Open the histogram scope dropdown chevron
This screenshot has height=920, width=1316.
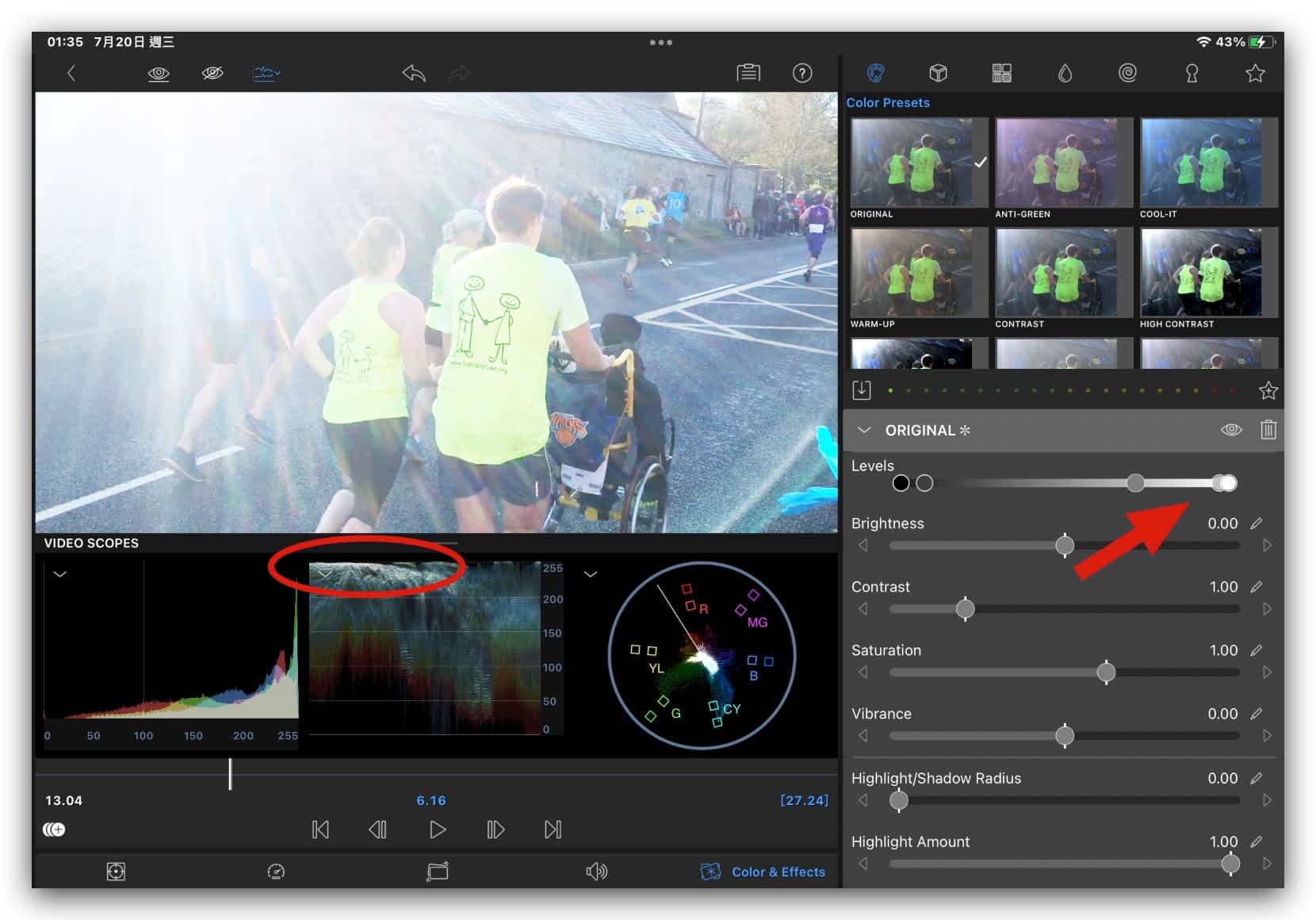click(x=60, y=573)
